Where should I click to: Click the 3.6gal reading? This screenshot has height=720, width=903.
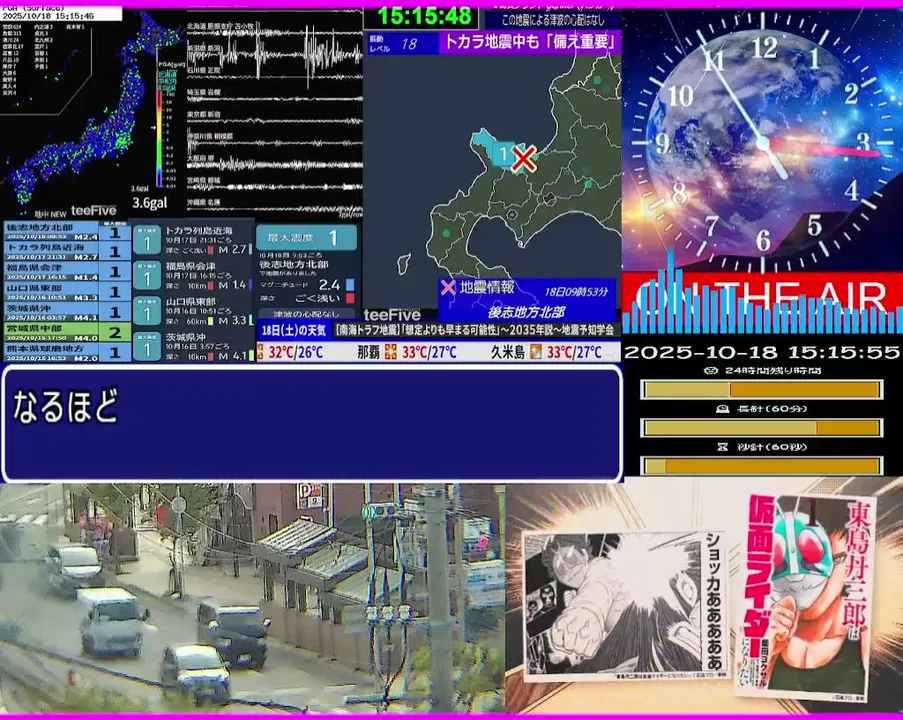[149, 202]
